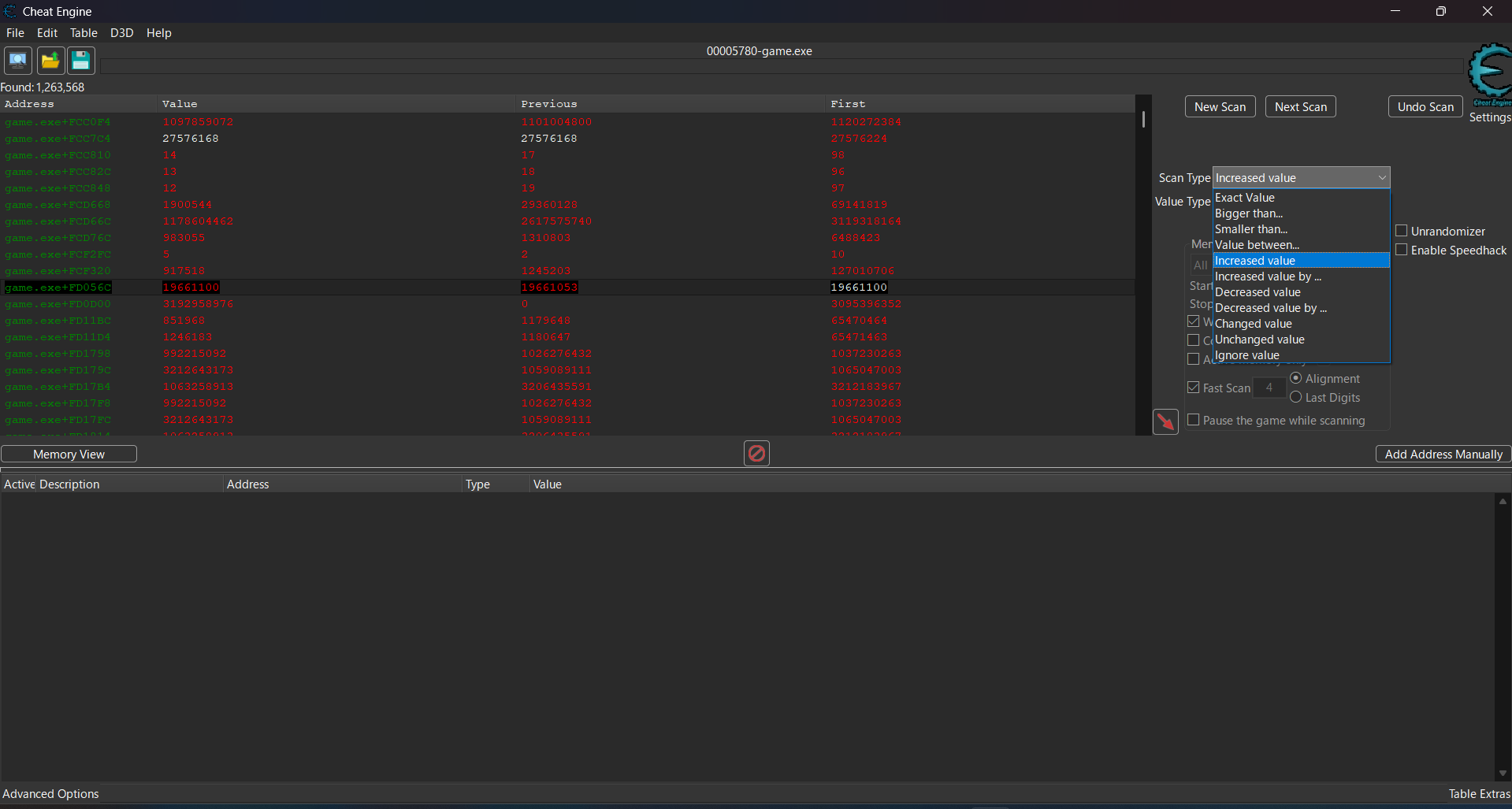Click the Cheat Engine logo settings icon
This screenshot has width=1512, height=809.
click(x=1489, y=75)
